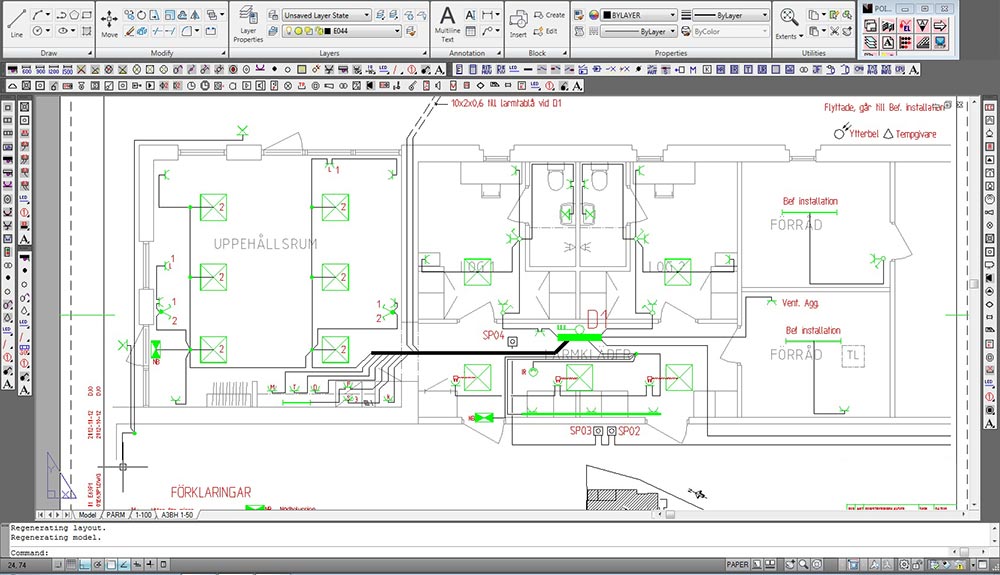Click the color wheel icon in Properties
The width and height of the screenshot is (1000, 575).
(594, 14)
